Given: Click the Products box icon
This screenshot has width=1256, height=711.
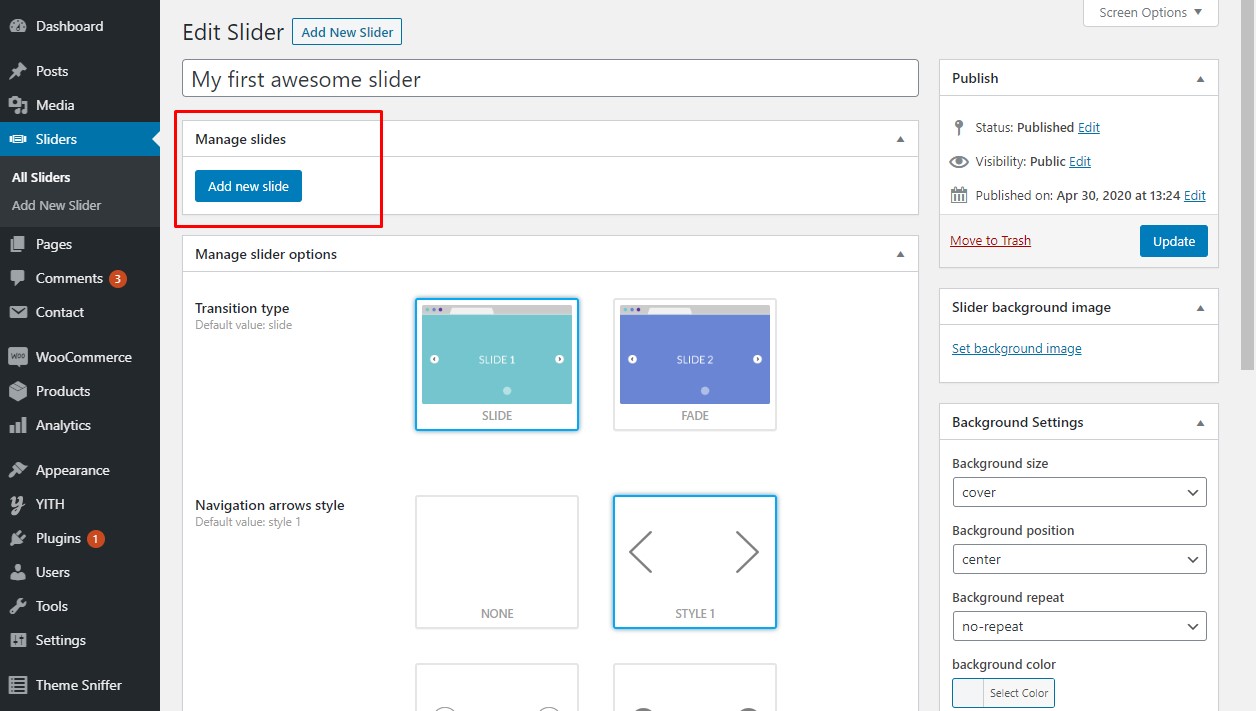Looking at the screenshot, I should tap(18, 391).
